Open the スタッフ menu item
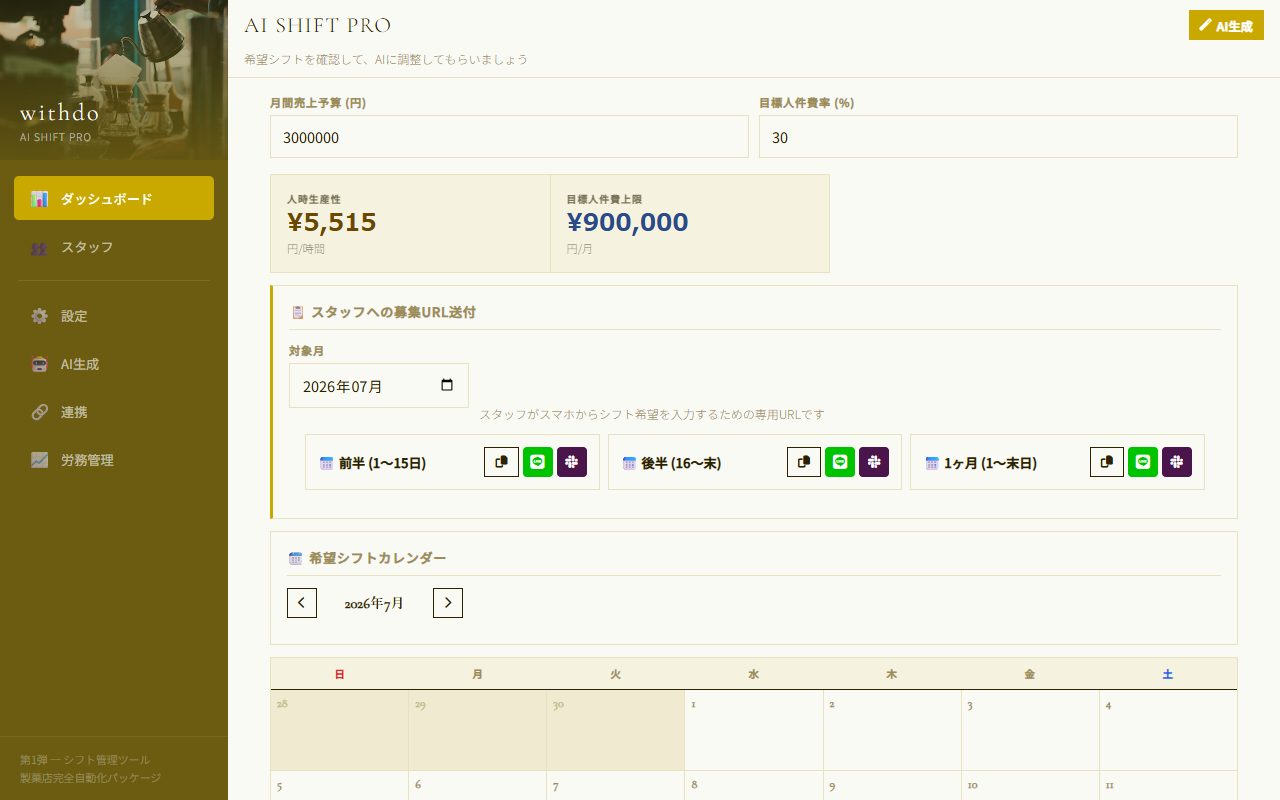This screenshot has height=800, width=1280. tap(114, 247)
